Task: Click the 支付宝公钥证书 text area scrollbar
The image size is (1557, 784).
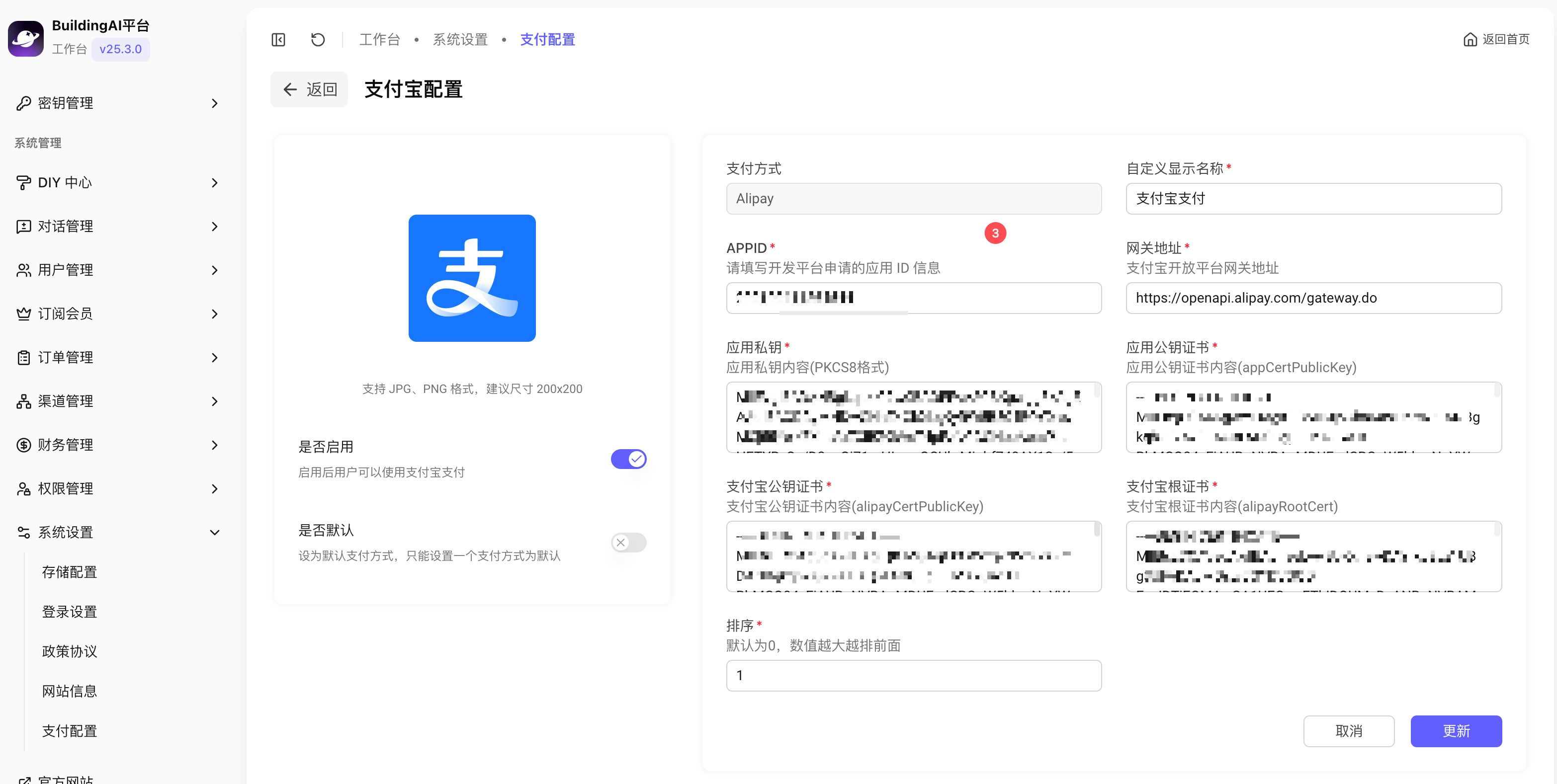Action: [x=1097, y=530]
